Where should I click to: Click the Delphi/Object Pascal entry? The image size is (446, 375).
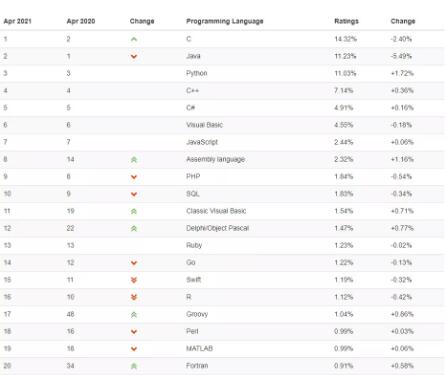(217, 228)
